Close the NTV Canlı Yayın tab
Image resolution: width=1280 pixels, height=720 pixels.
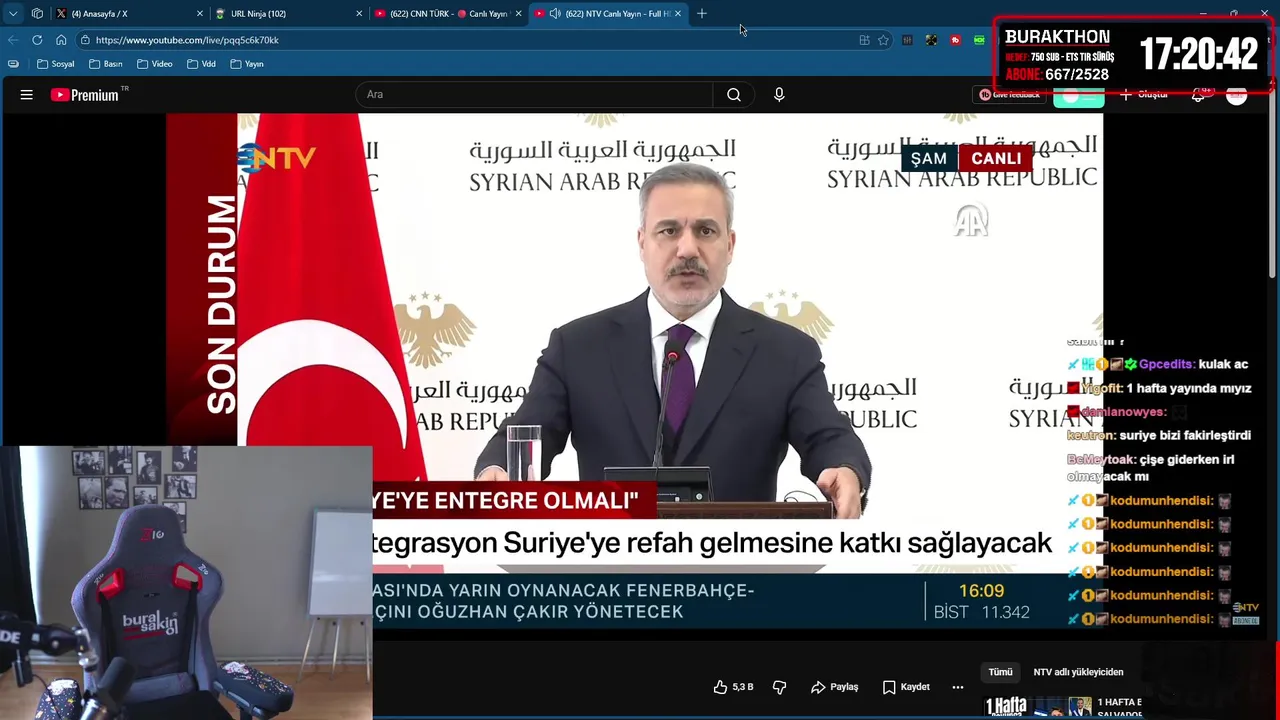click(678, 14)
